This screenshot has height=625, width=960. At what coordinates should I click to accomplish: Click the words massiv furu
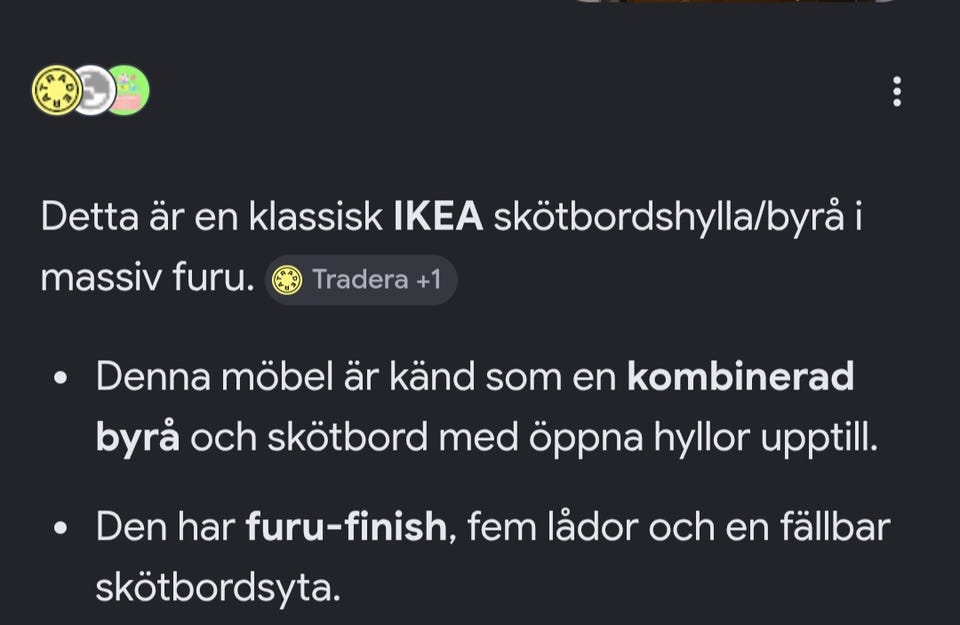coord(147,277)
